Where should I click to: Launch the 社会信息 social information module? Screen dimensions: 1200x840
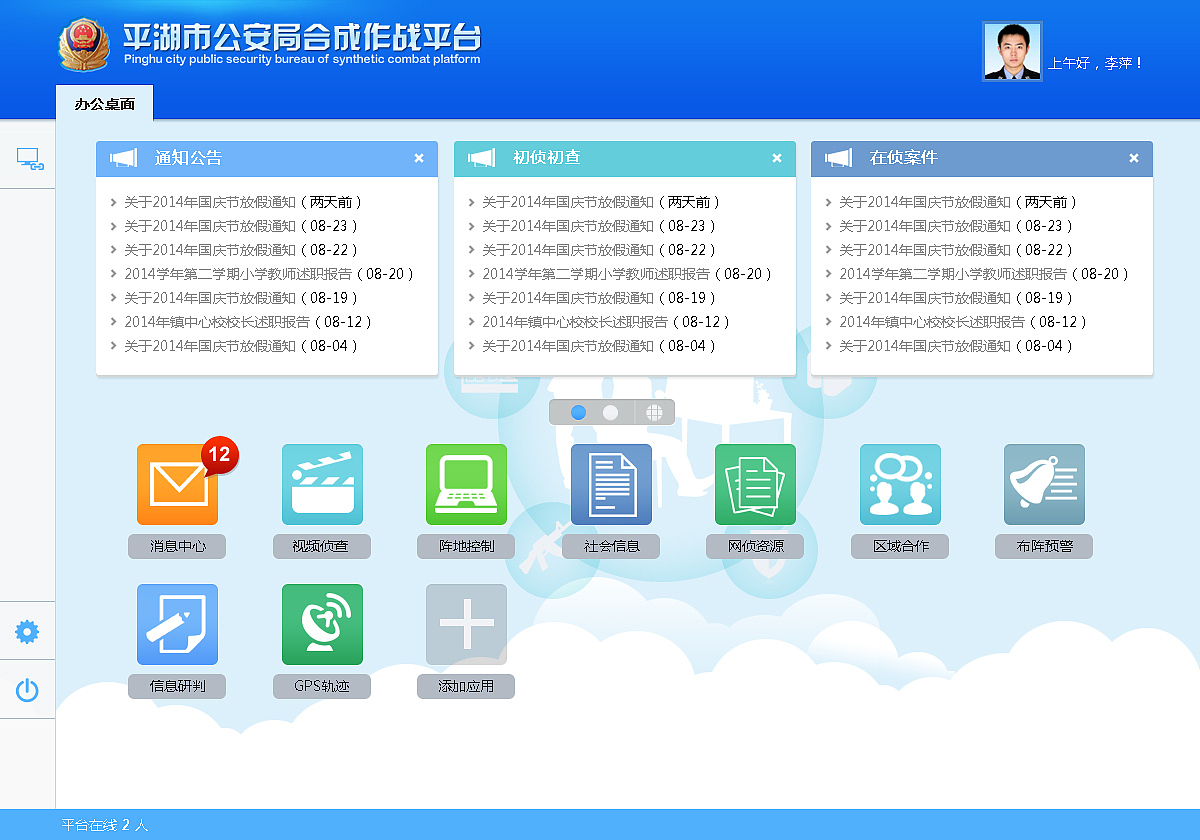point(611,483)
